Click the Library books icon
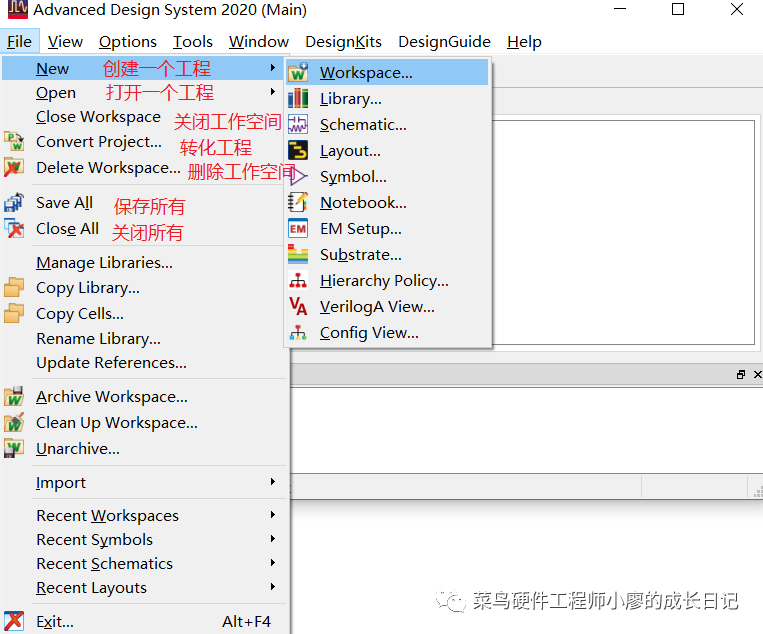763x634 pixels. (x=298, y=99)
